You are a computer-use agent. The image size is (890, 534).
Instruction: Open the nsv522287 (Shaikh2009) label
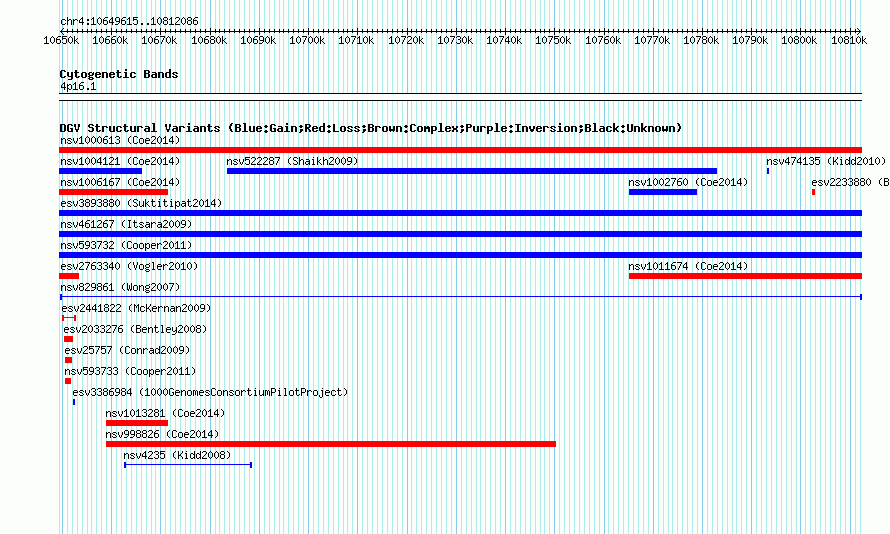(293, 161)
